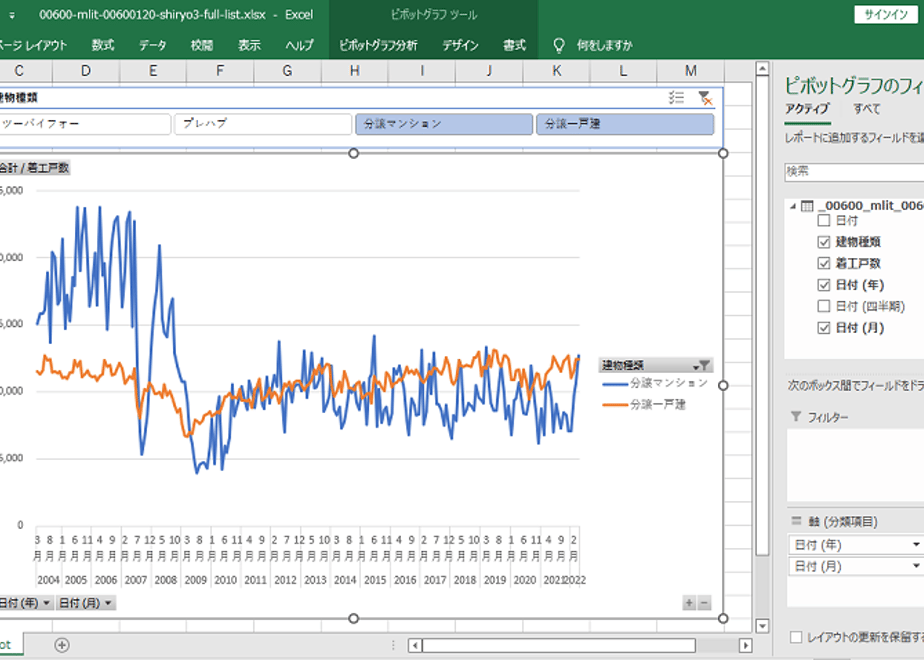Click the 2009 year axis label
Viewport: 924px width, 660px height.
(195, 580)
